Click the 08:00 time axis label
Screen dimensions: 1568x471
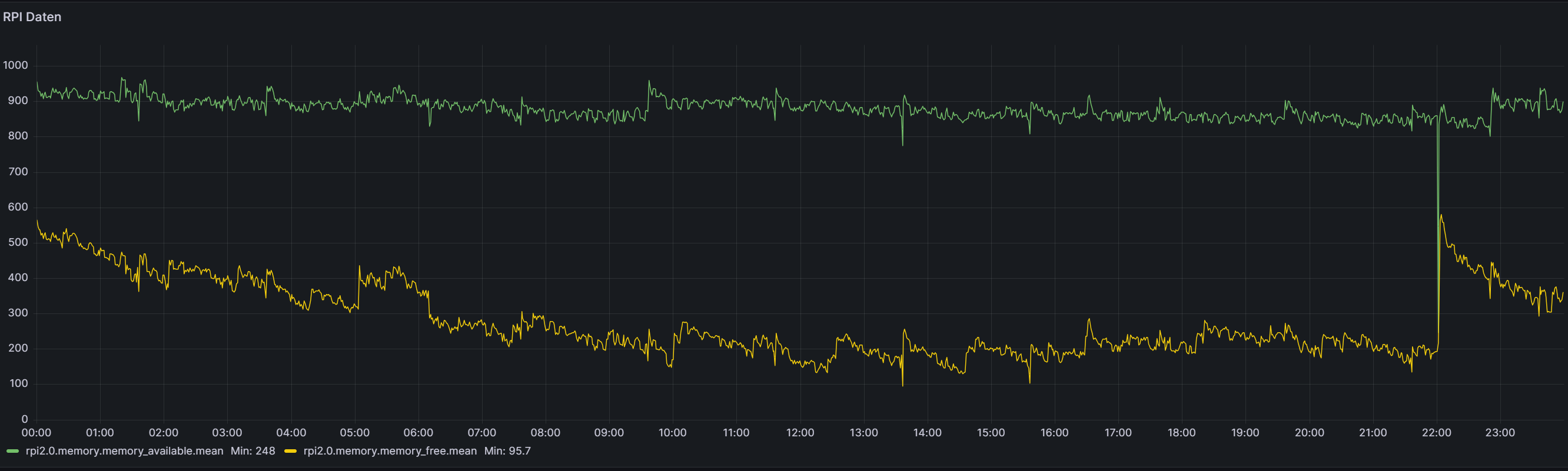tap(546, 433)
